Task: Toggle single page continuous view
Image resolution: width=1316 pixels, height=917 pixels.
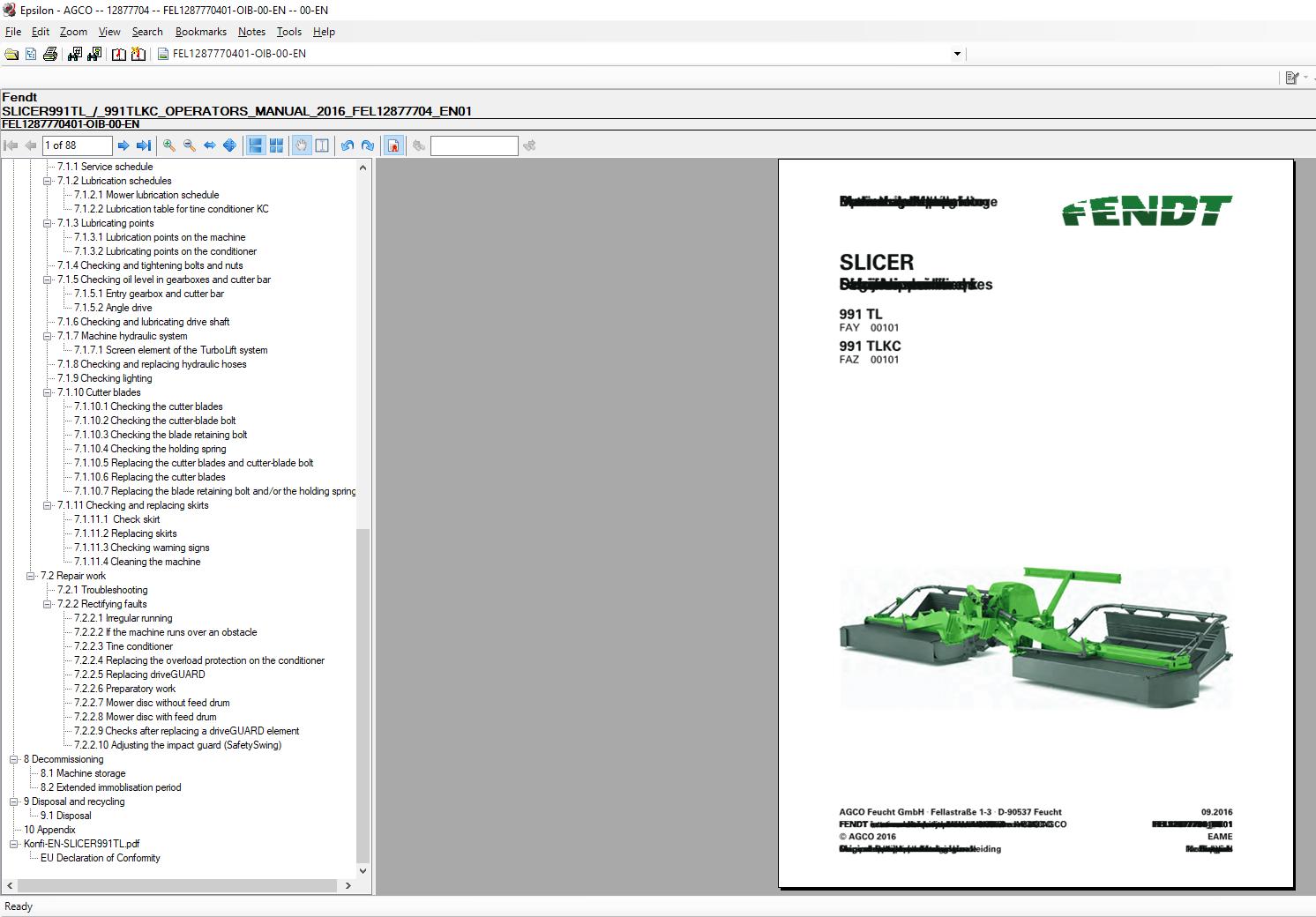Action: point(256,145)
